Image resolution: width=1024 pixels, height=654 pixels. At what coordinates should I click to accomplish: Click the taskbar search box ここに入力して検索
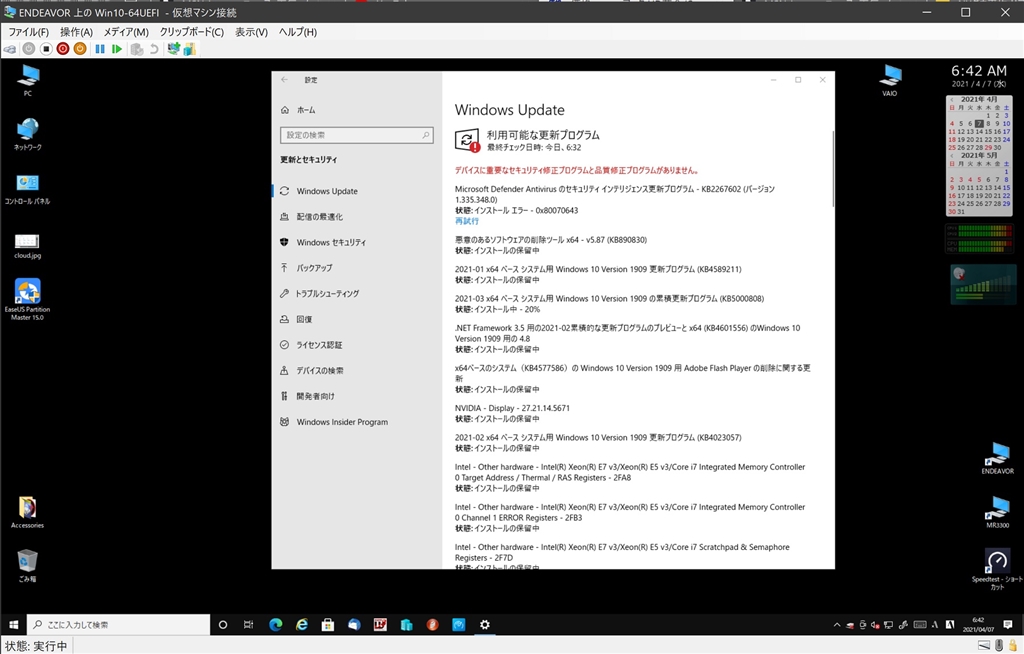click(x=118, y=625)
